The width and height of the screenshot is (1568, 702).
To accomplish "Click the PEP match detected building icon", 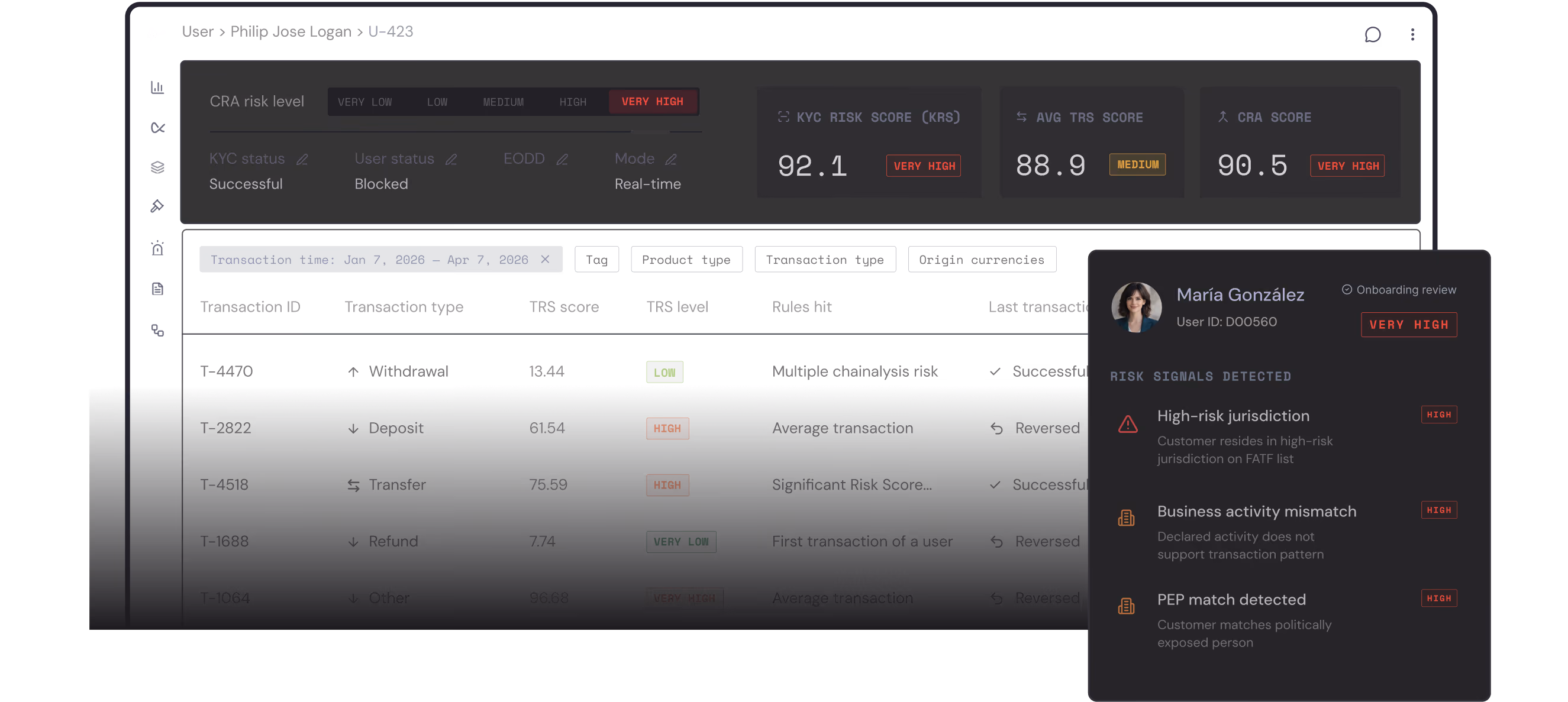I will click(x=1126, y=606).
